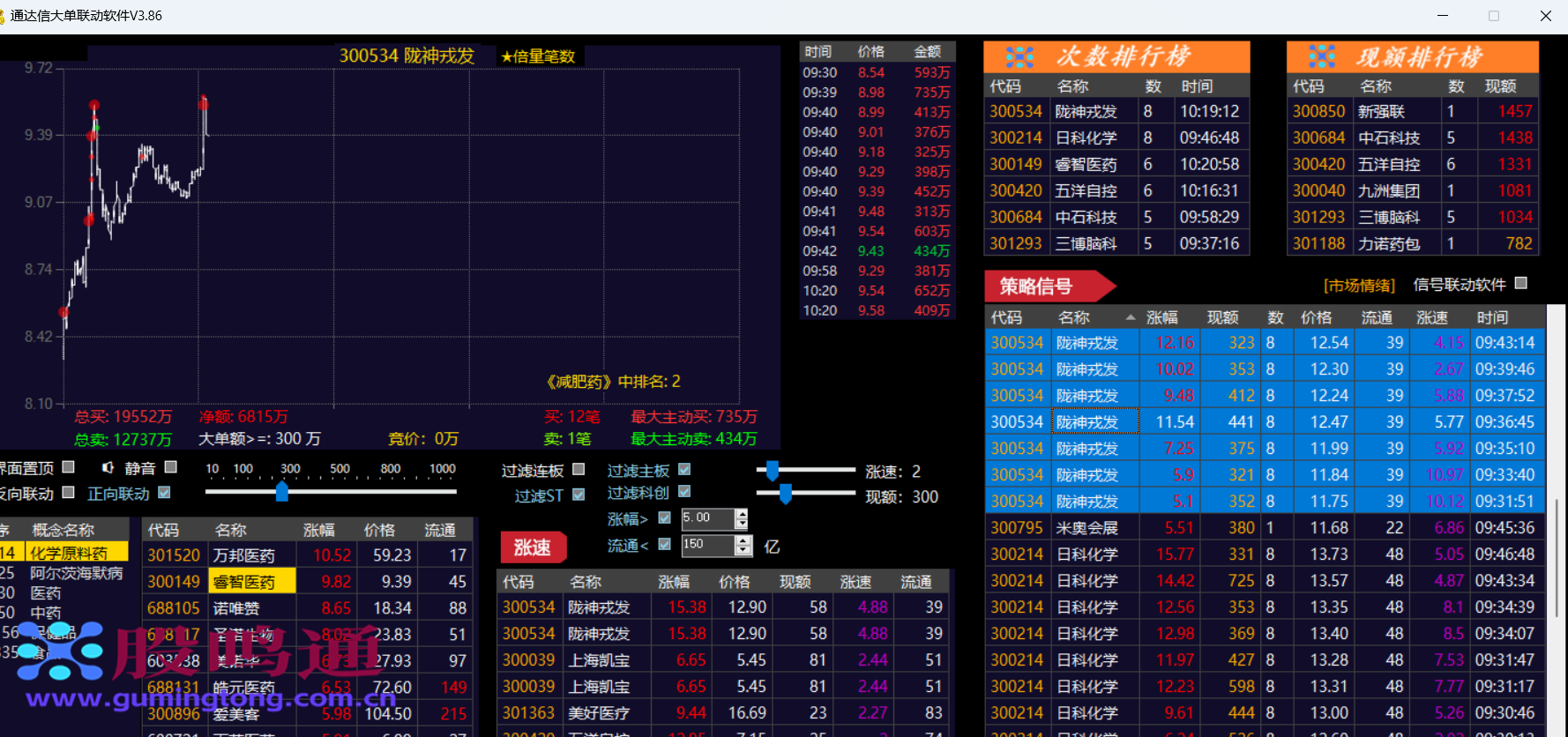This screenshot has width=1568, height=737.
Task: Enable the 过滤连板 filter checkbox
Action: (579, 470)
